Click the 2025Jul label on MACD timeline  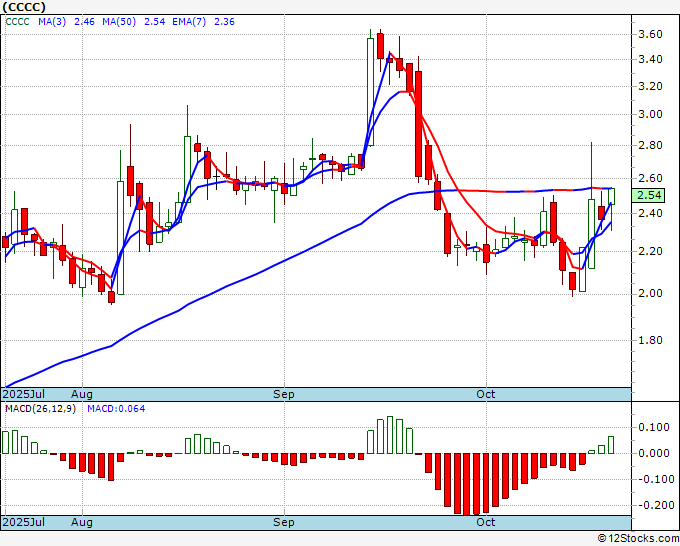click(x=23, y=522)
